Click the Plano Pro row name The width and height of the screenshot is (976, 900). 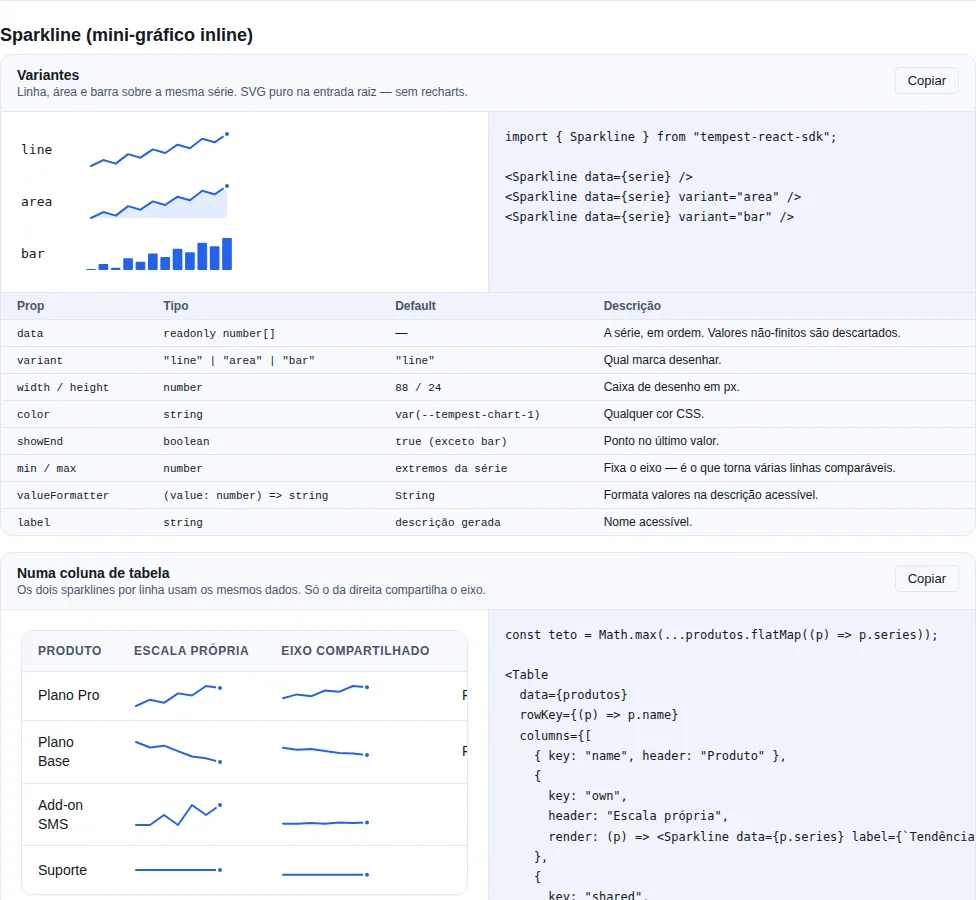click(x=68, y=695)
